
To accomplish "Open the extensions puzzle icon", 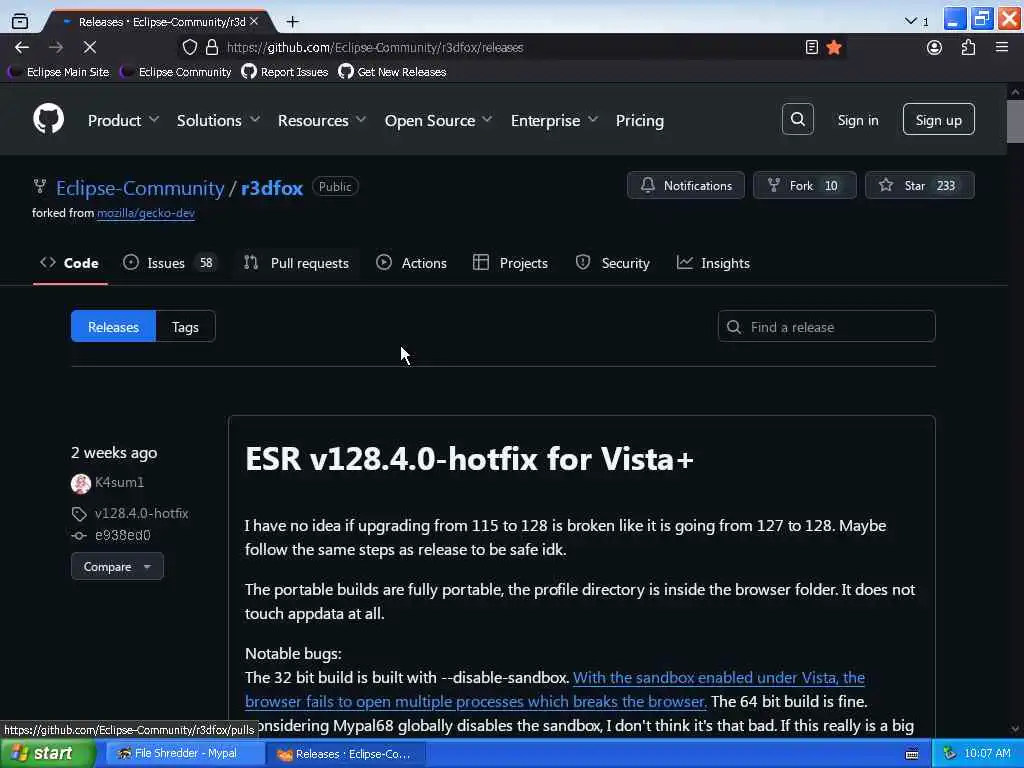I will [x=968, y=47].
